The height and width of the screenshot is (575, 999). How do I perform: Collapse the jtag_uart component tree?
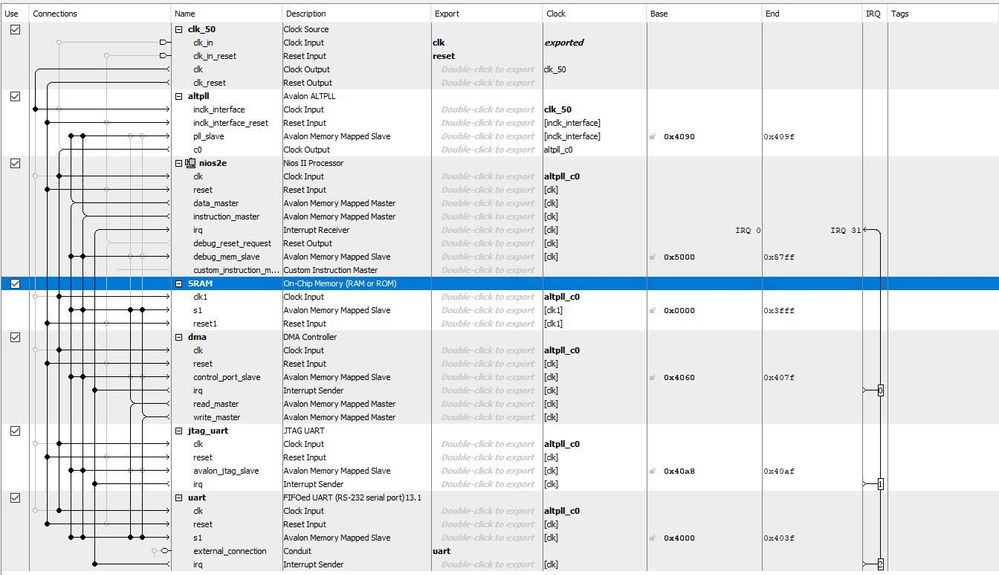(179, 430)
